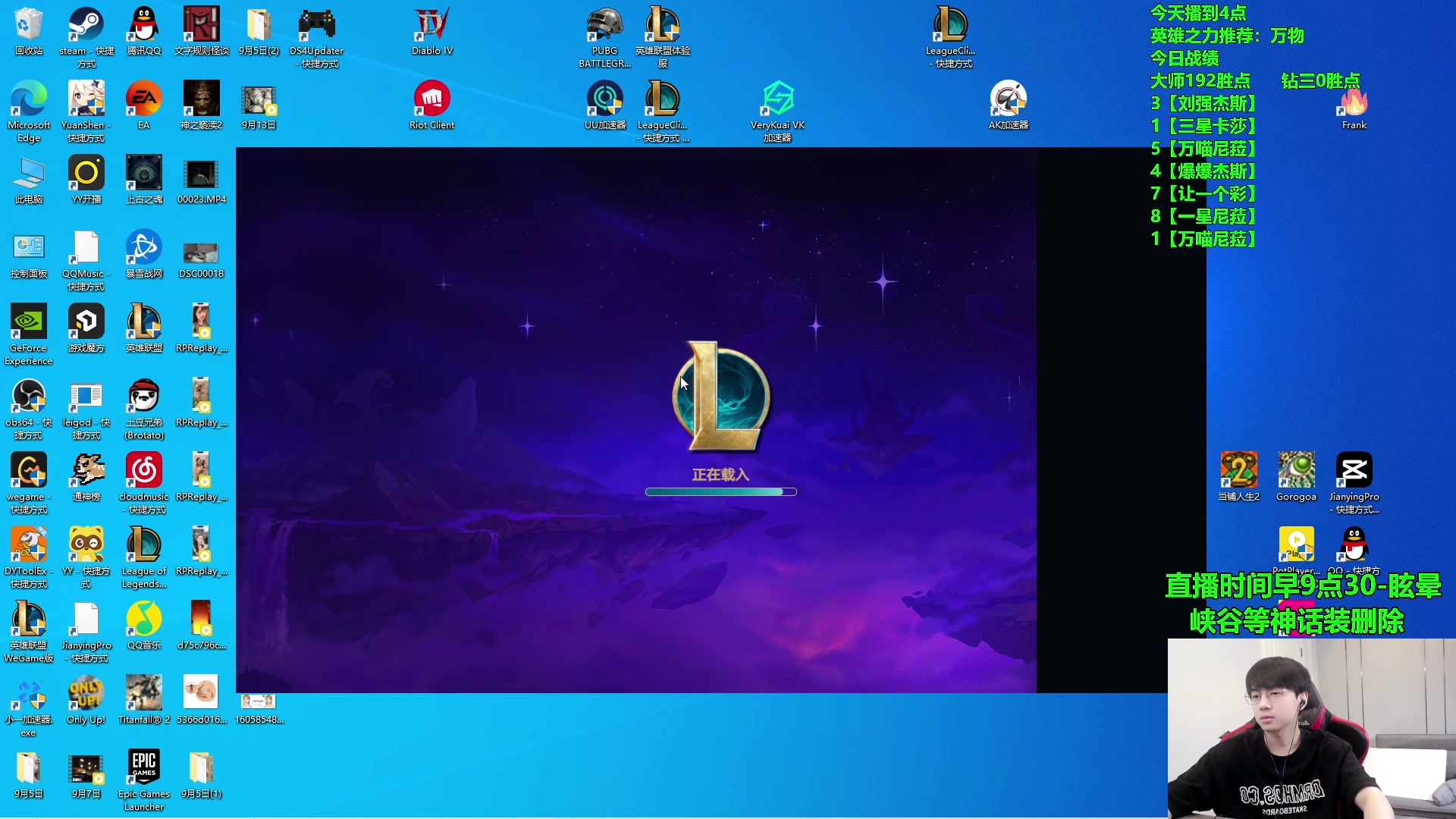
Task: Open the QQ音乐 icon
Action: 144,626
